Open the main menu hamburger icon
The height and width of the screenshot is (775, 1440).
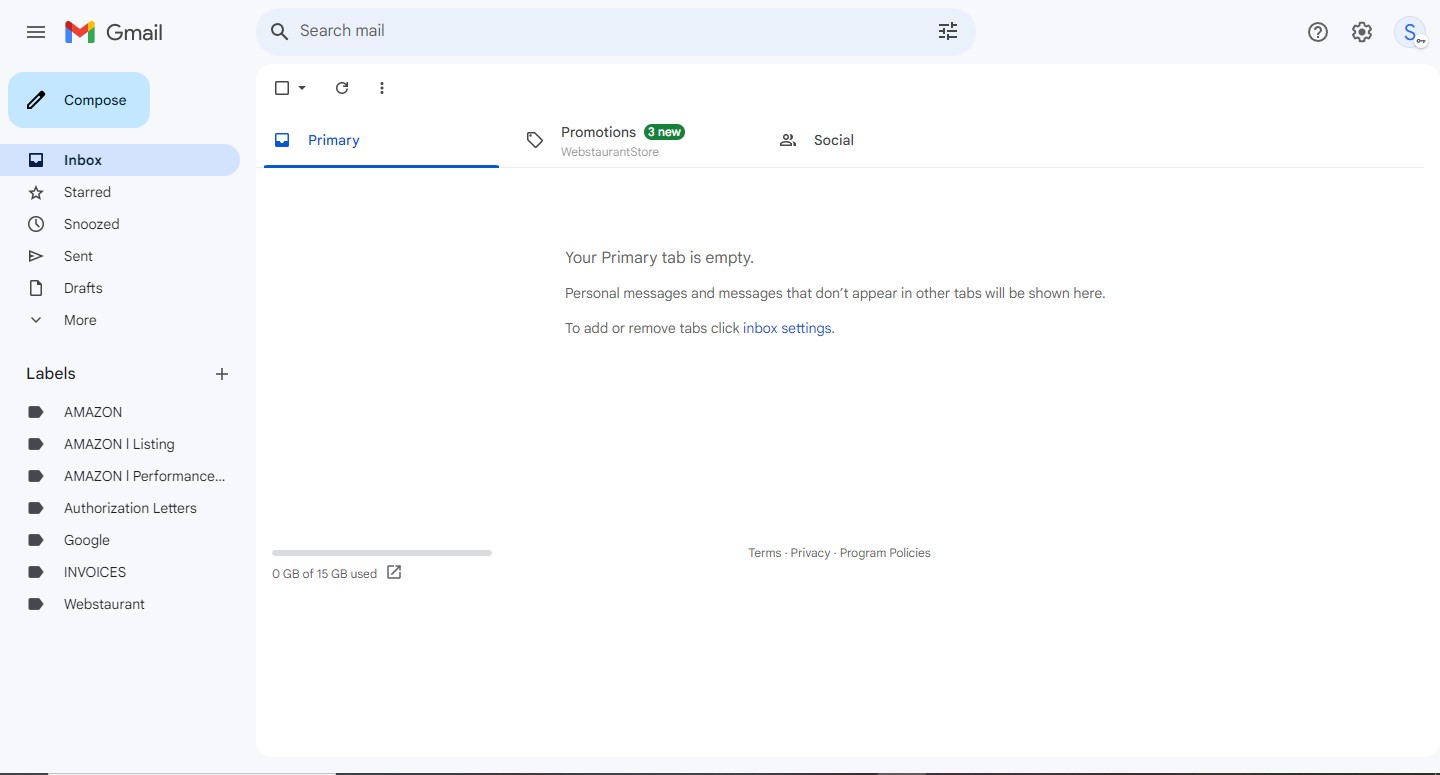(36, 32)
